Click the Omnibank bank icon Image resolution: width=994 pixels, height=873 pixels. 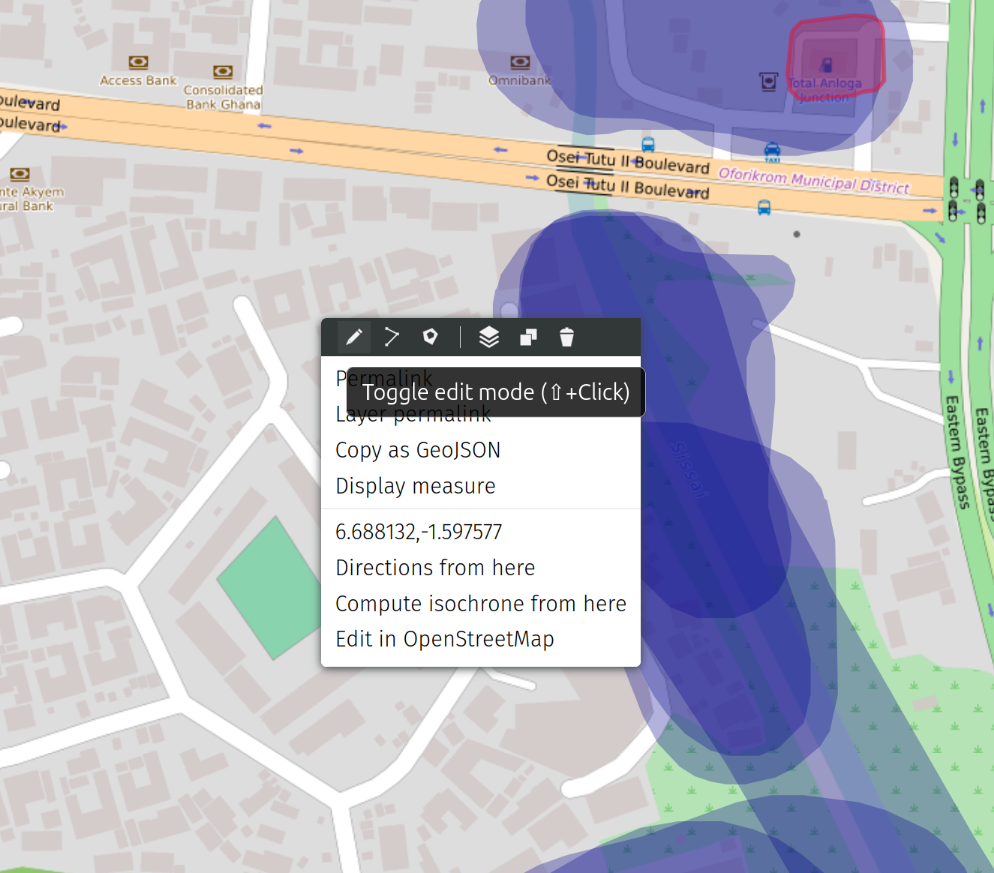coord(516,62)
